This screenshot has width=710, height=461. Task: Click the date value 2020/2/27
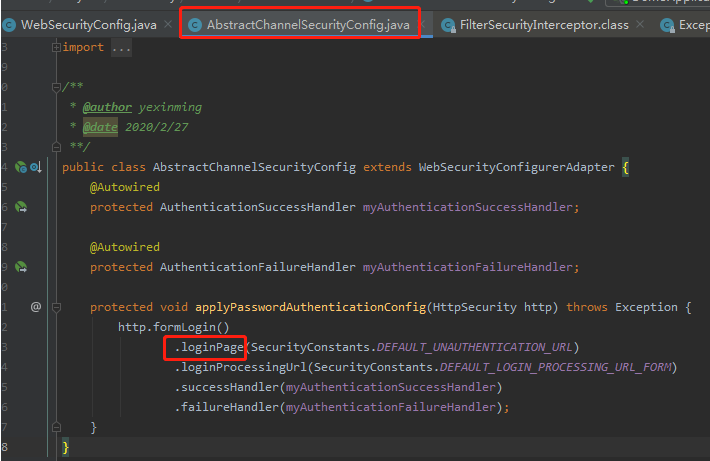tap(156, 127)
